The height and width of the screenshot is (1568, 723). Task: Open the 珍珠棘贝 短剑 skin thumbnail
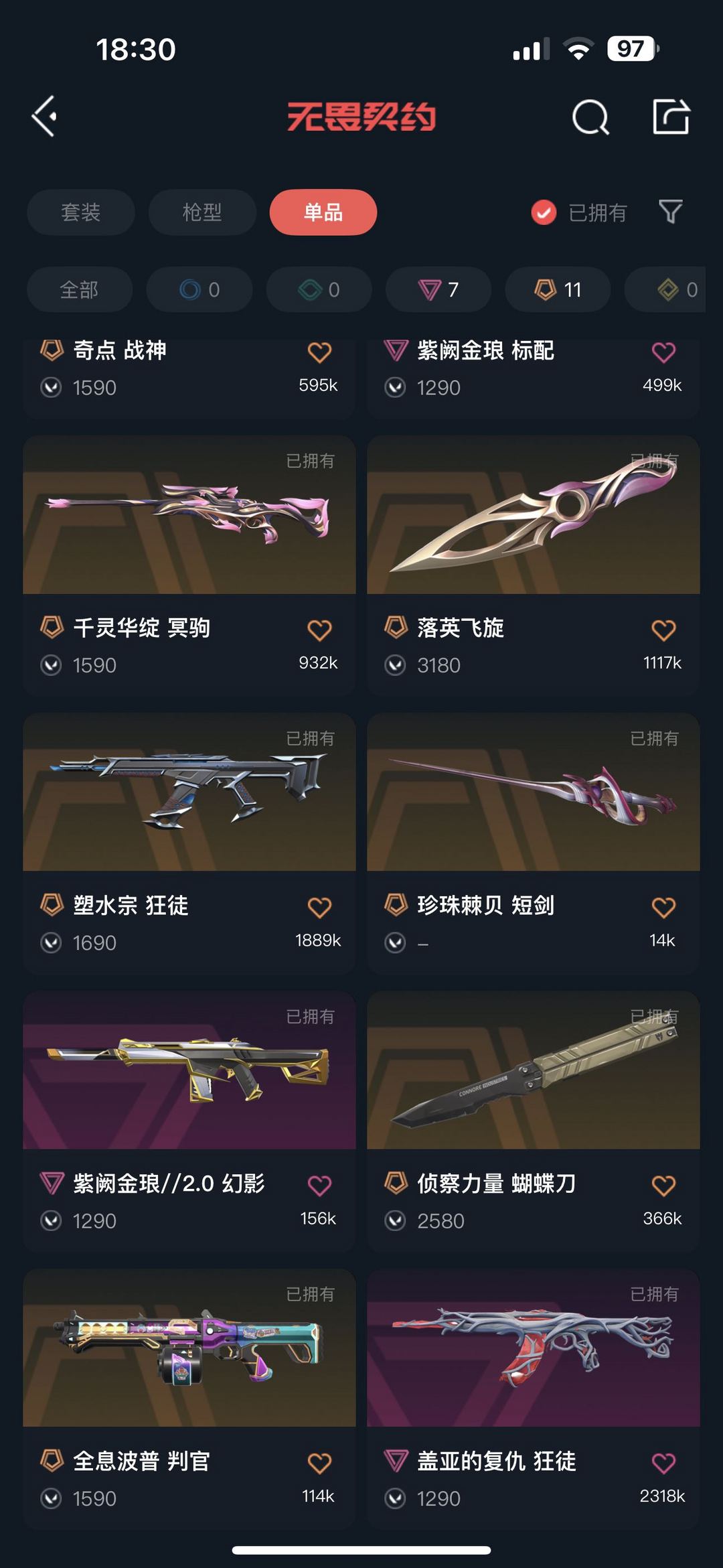coord(534,792)
